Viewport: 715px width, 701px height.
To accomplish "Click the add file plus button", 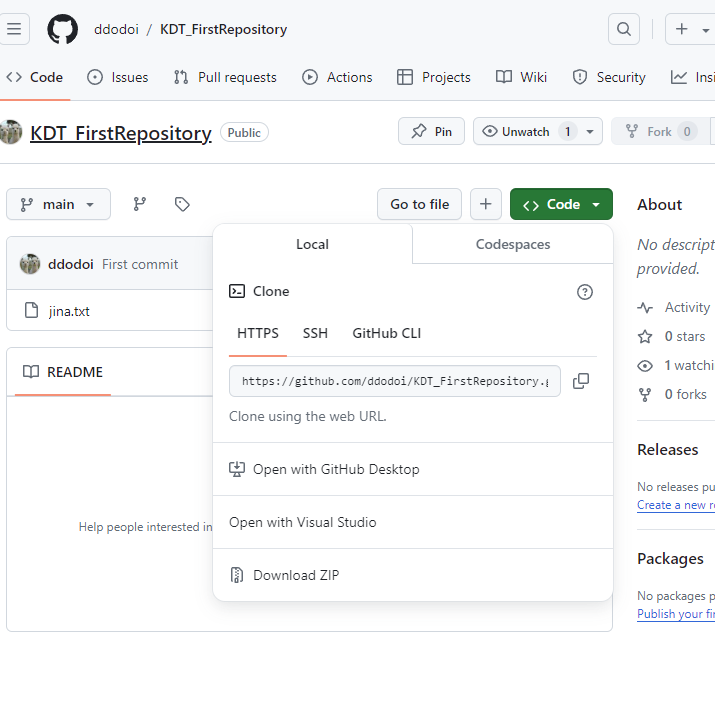I will tap(486, 204).
